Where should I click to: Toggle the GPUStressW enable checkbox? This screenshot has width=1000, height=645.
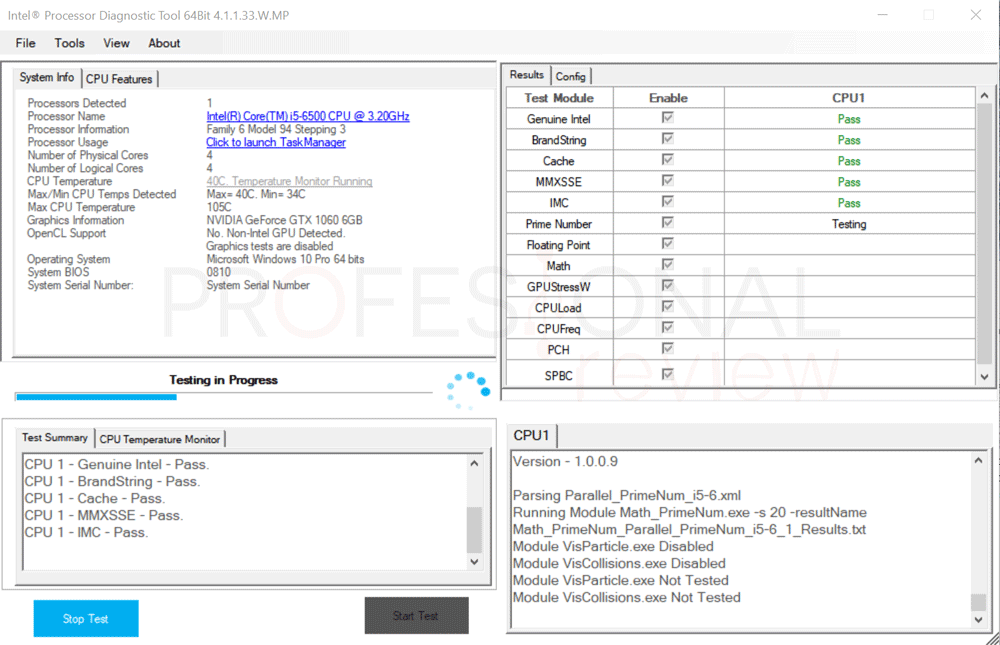pos(668,287)
